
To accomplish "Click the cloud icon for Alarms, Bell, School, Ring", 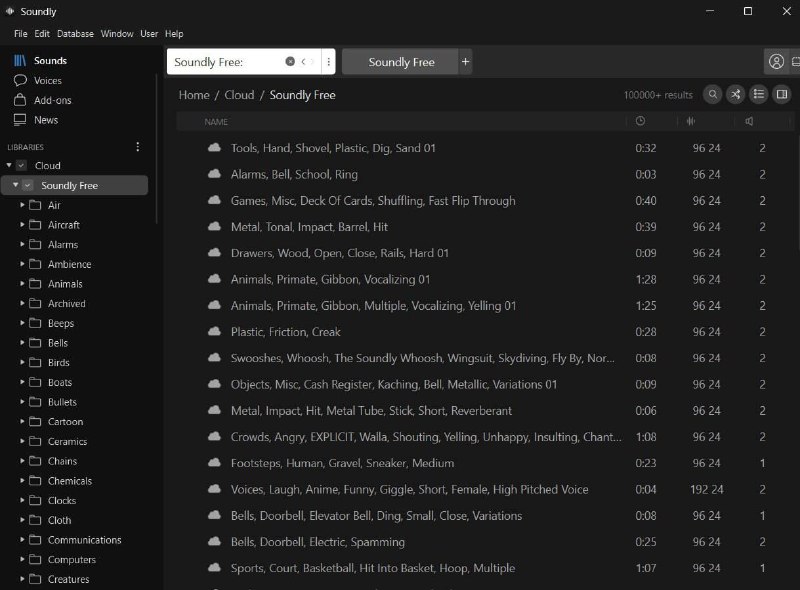I will [x=214, y=174].
